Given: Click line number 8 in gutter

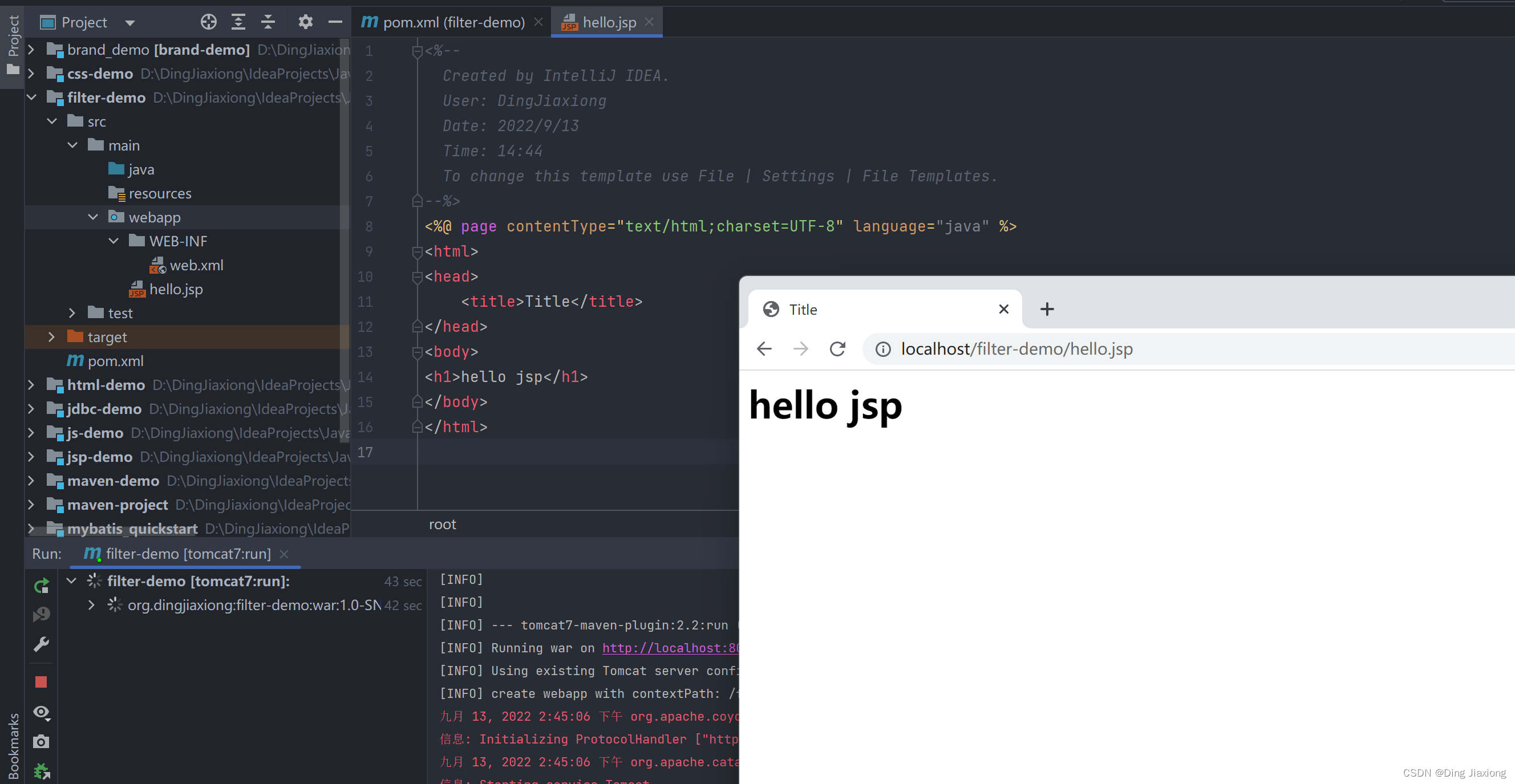Looking at the screenshot, I should click(368, 227).
